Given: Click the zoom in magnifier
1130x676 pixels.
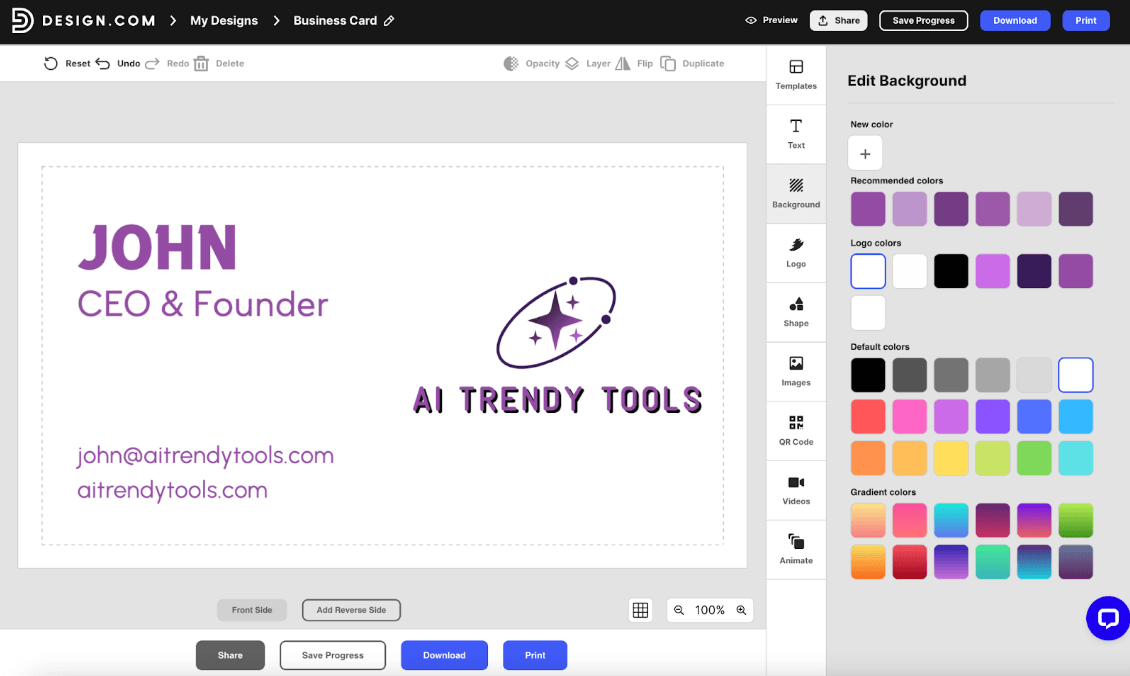Looking at the screenshot, I should coord(741,610).
